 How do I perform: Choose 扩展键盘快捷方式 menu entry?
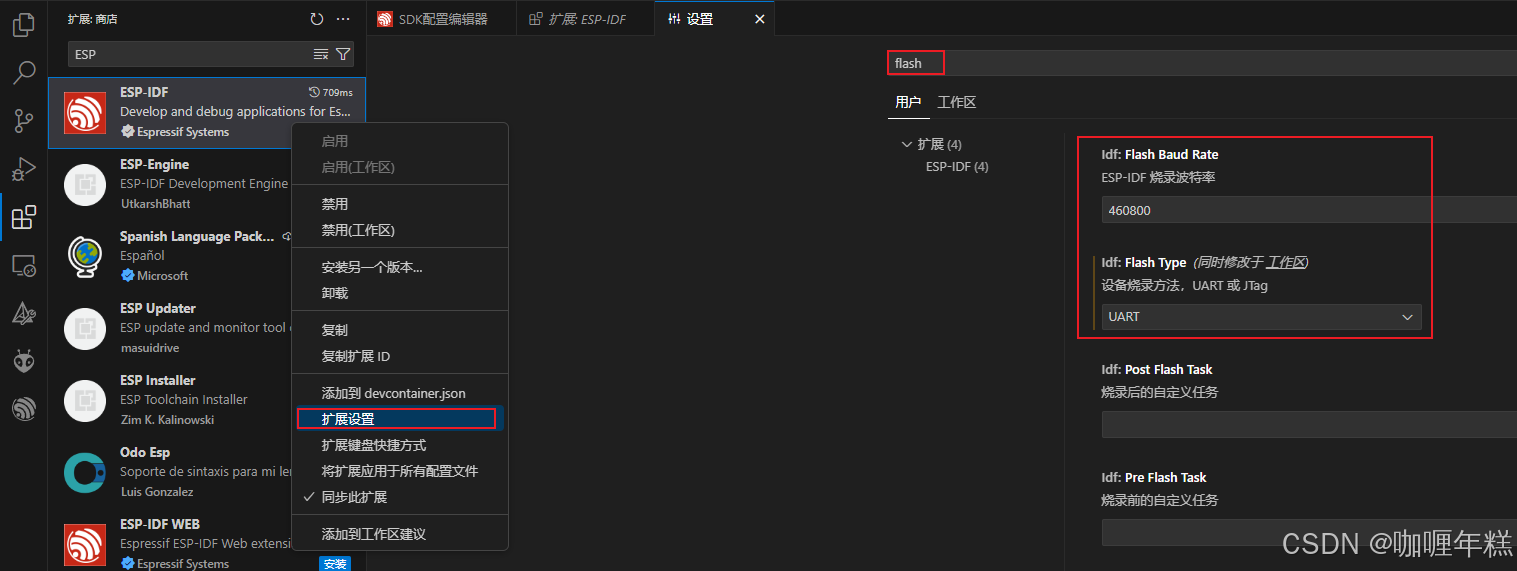pos(400,445)
